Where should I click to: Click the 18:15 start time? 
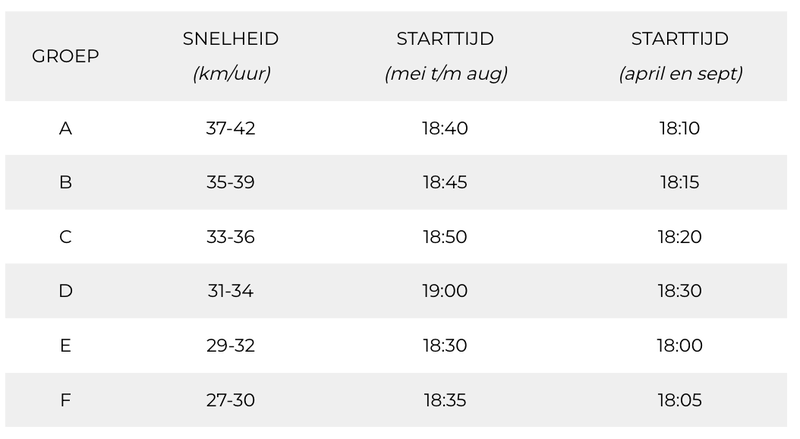point(680,182)
